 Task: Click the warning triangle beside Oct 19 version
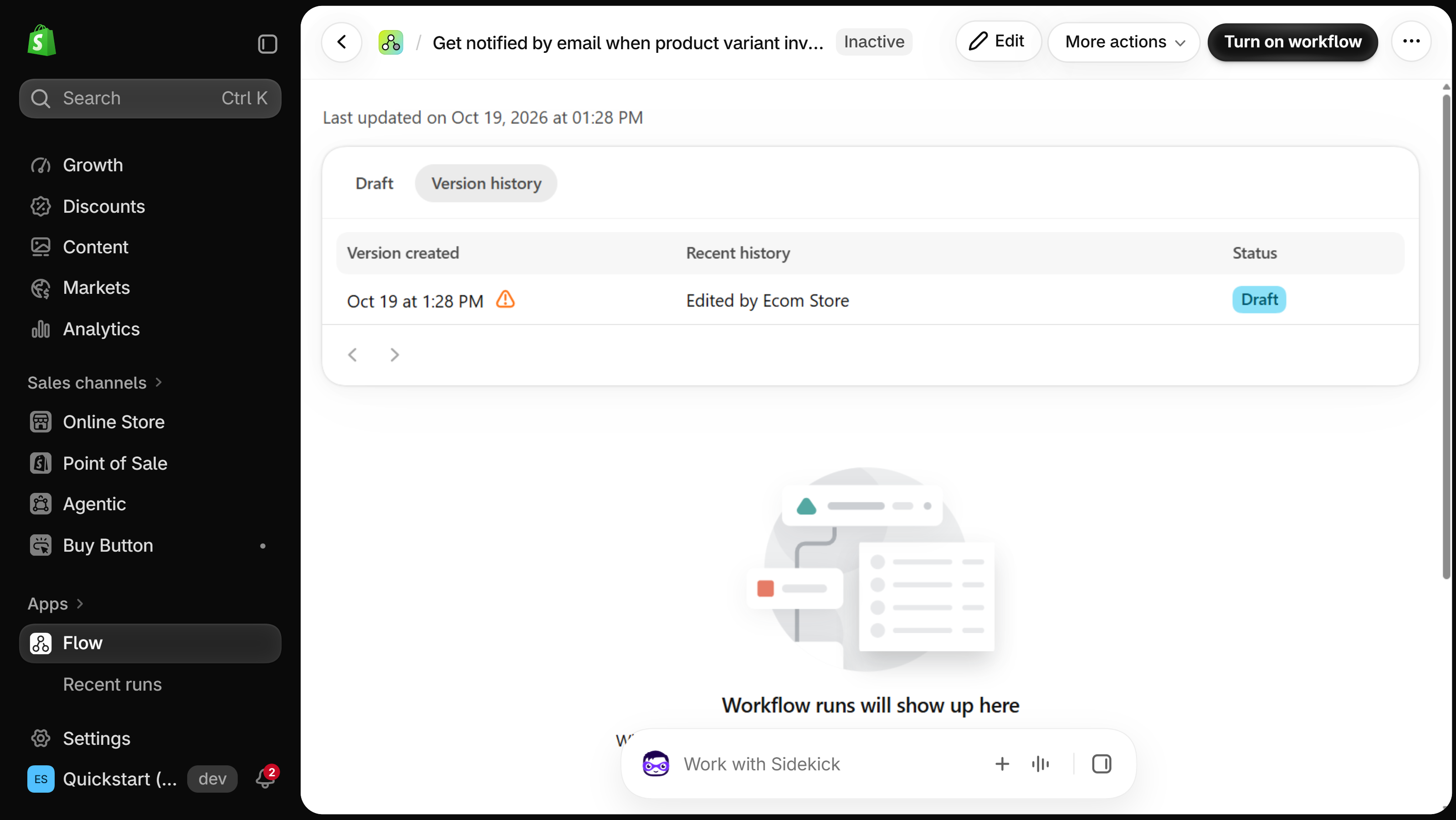(x=505, y=299)
